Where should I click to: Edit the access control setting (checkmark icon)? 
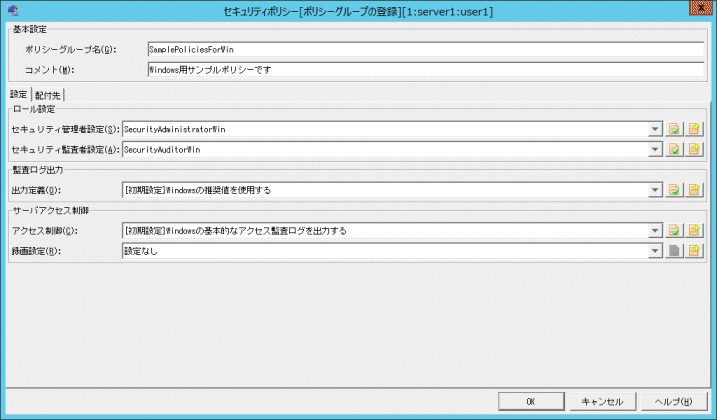click(x=674, y=230)
